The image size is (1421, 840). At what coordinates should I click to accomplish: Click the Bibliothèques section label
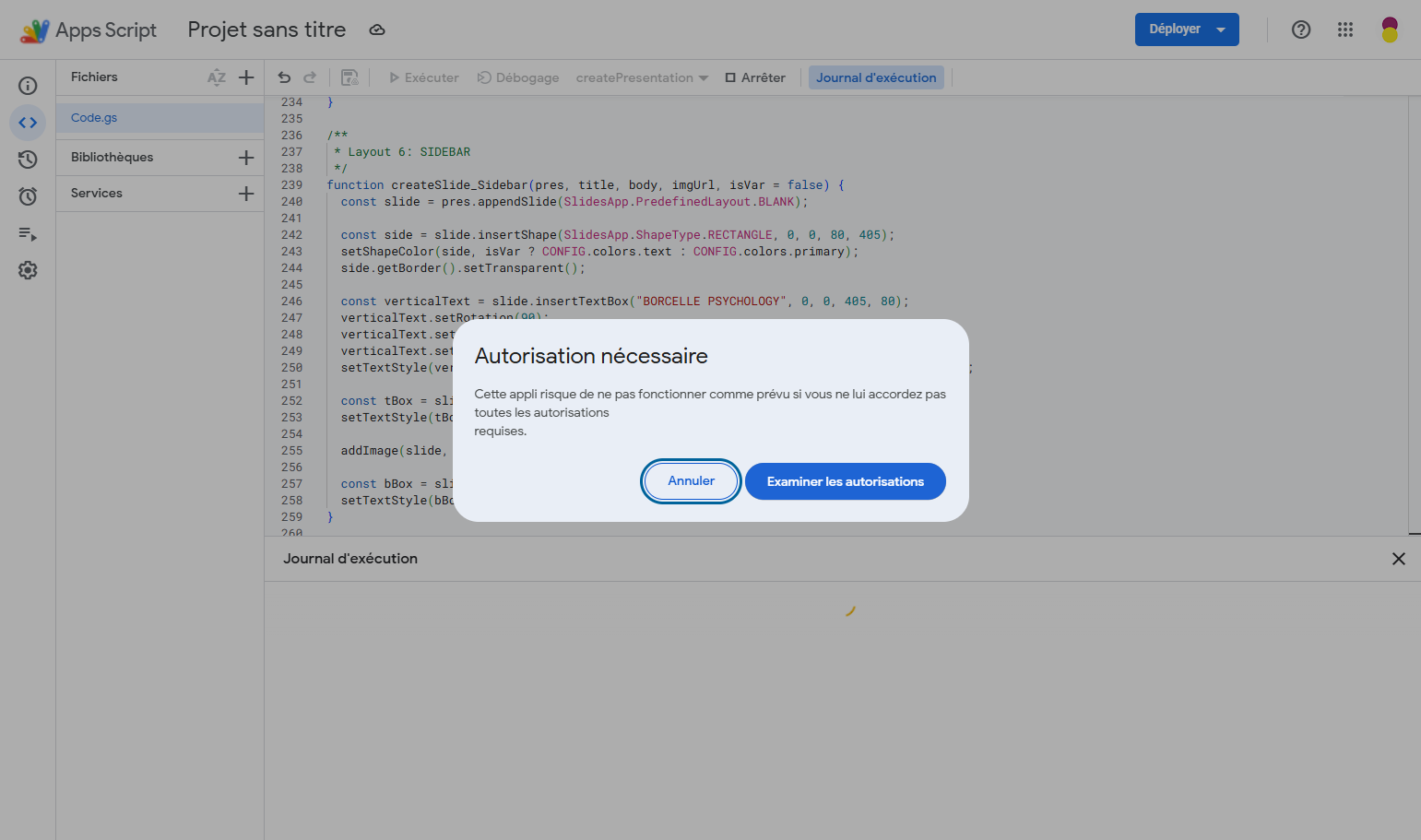coord(112,158)
